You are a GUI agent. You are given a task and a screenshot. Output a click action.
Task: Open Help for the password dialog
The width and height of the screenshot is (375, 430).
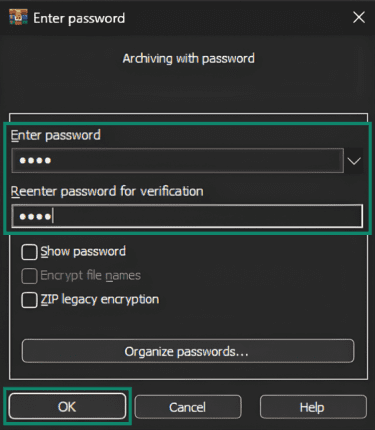click(x=313, y=407)
